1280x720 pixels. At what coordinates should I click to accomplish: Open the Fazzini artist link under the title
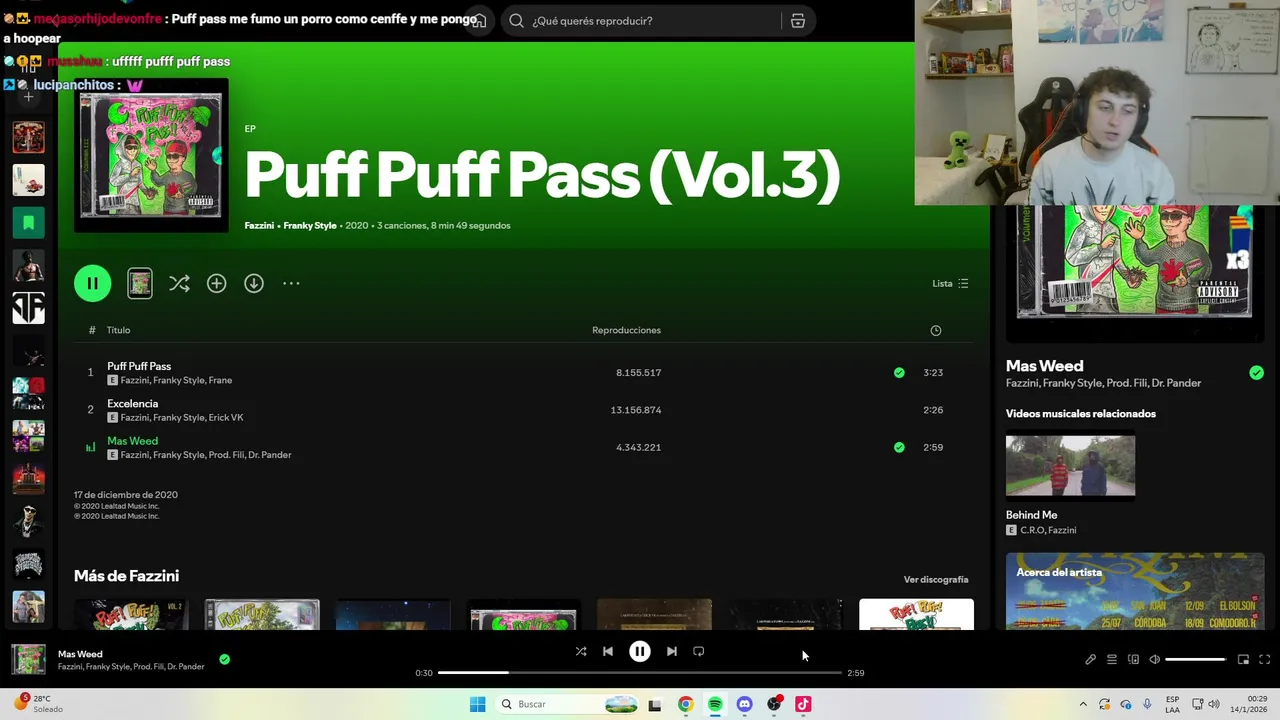click(259, 226)
